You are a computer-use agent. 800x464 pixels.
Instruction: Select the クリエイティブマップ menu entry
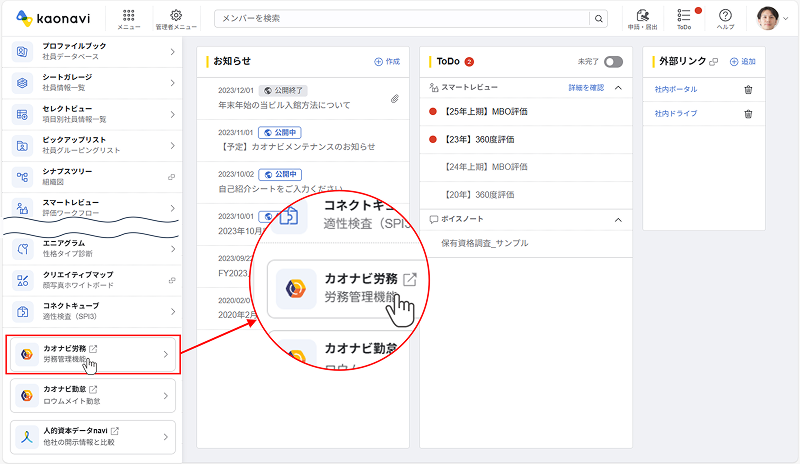coord(92,280)
